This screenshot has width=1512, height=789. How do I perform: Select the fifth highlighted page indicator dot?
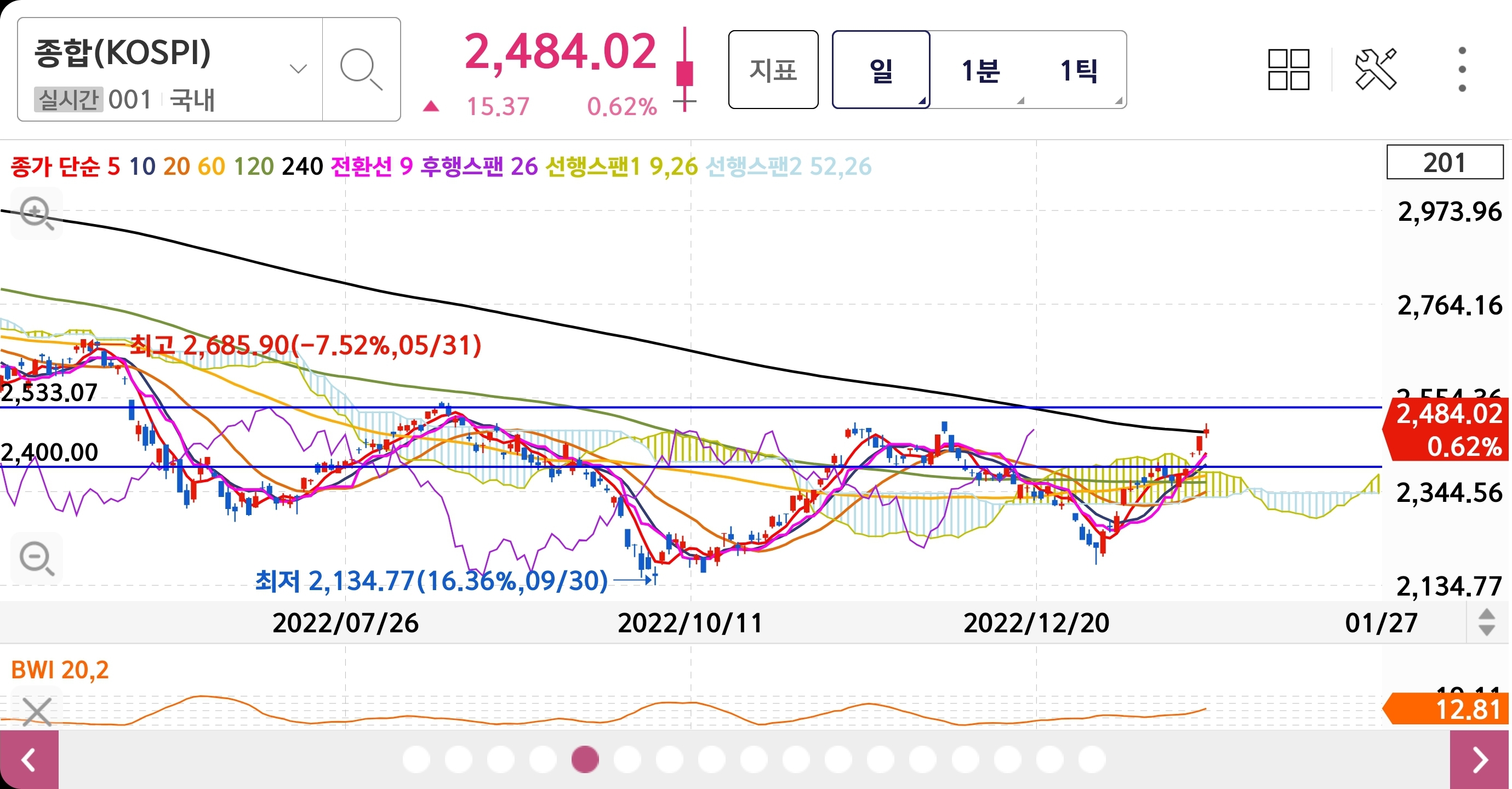585,759
